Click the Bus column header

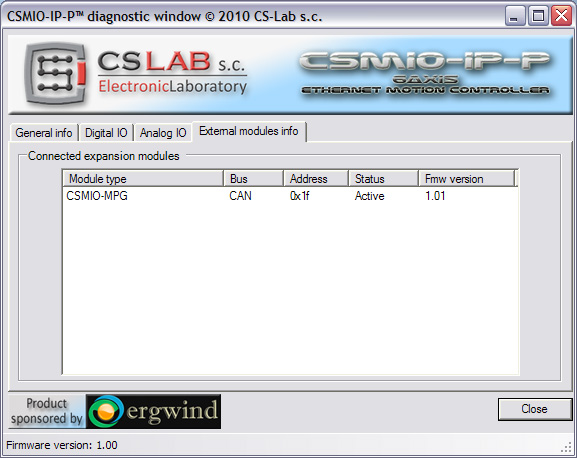(254, 179)
